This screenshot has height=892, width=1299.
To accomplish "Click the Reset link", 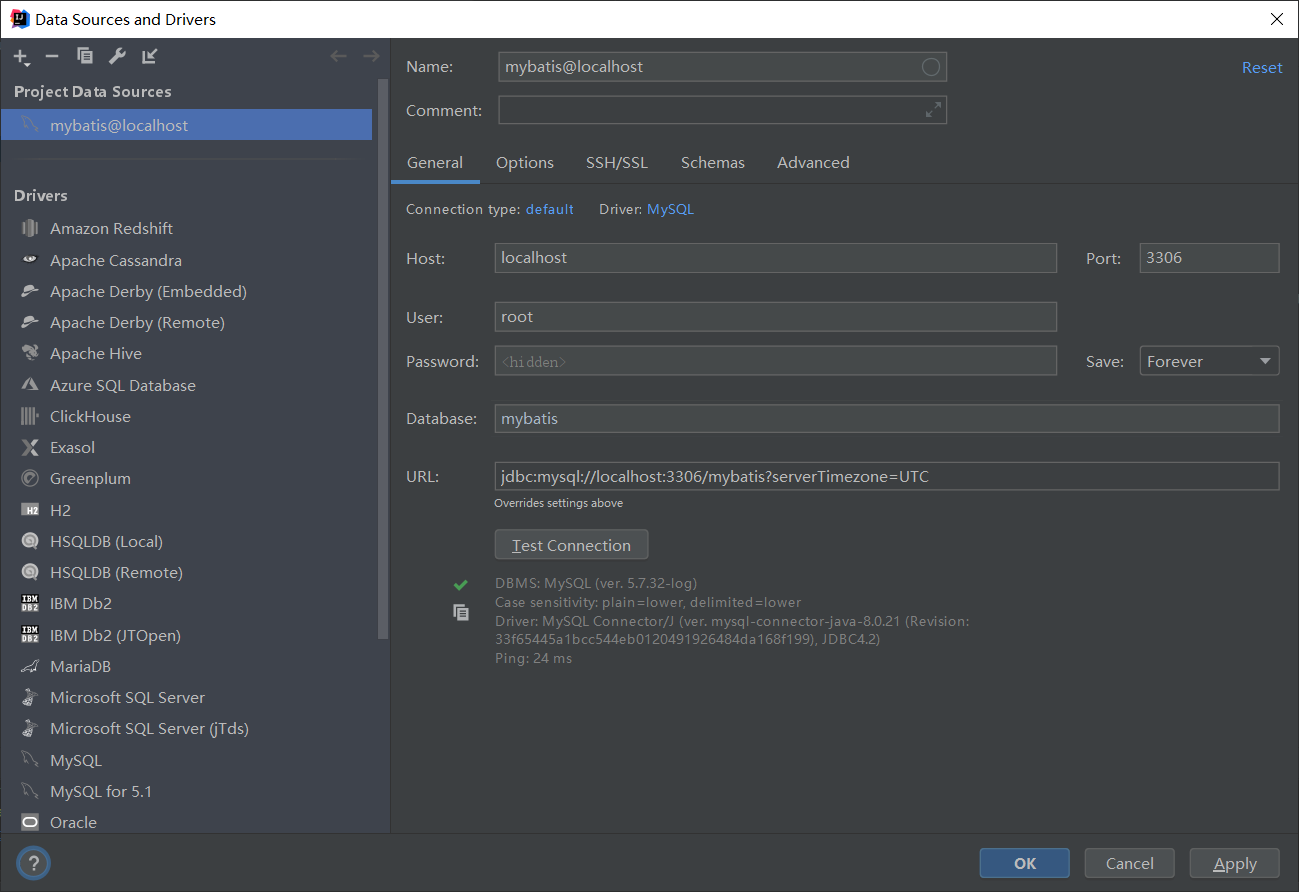I will tap(1261, 67).
